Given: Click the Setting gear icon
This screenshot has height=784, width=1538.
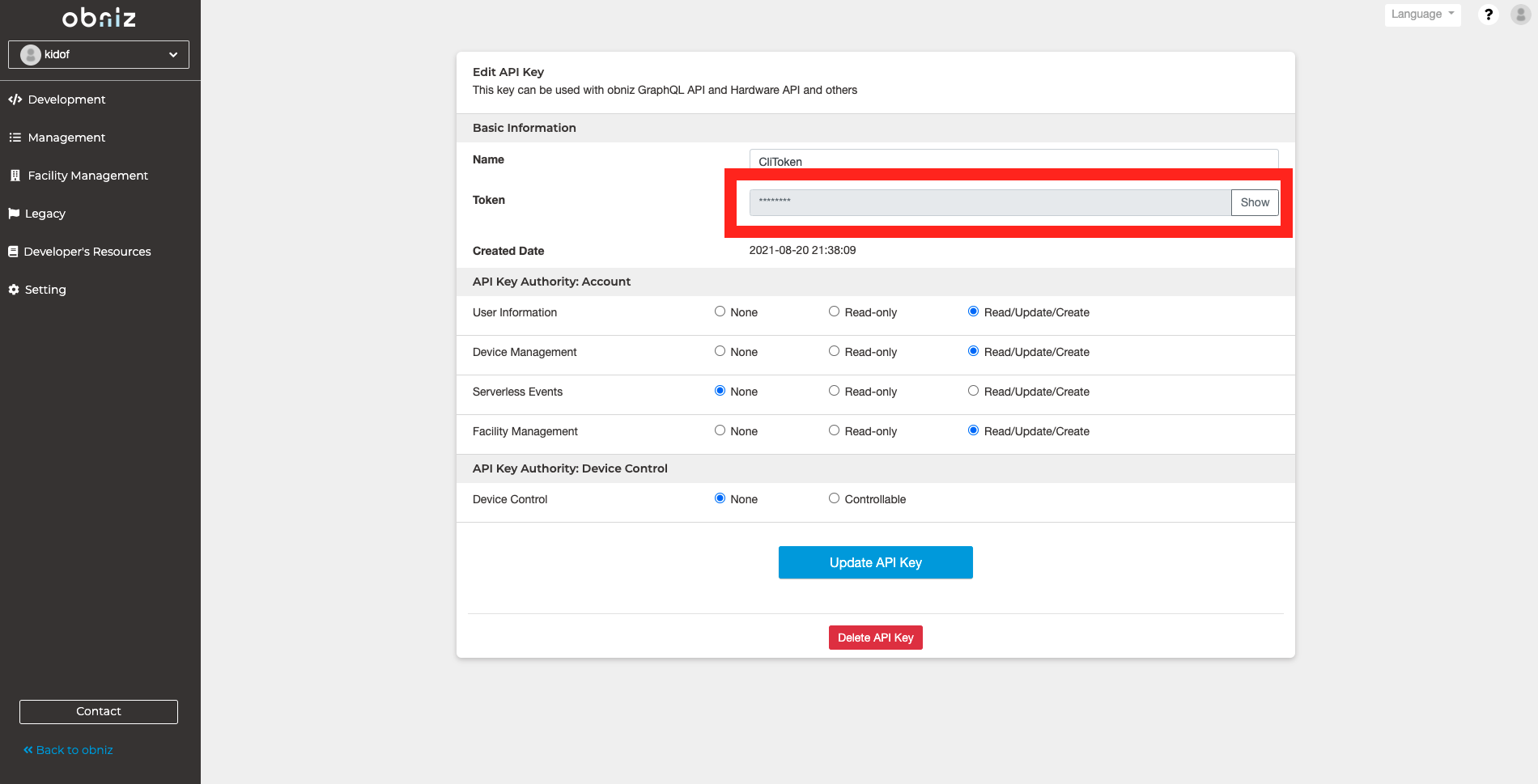Looking at the screenshot, I should click(x=14, y=290).
